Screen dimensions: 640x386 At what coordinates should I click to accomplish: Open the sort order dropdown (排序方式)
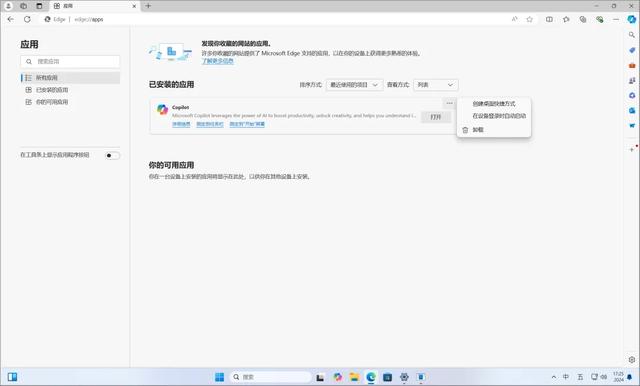pos(354,85)
